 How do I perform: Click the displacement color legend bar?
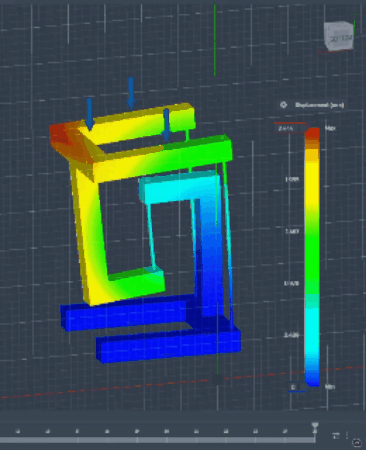coord(312,257)
